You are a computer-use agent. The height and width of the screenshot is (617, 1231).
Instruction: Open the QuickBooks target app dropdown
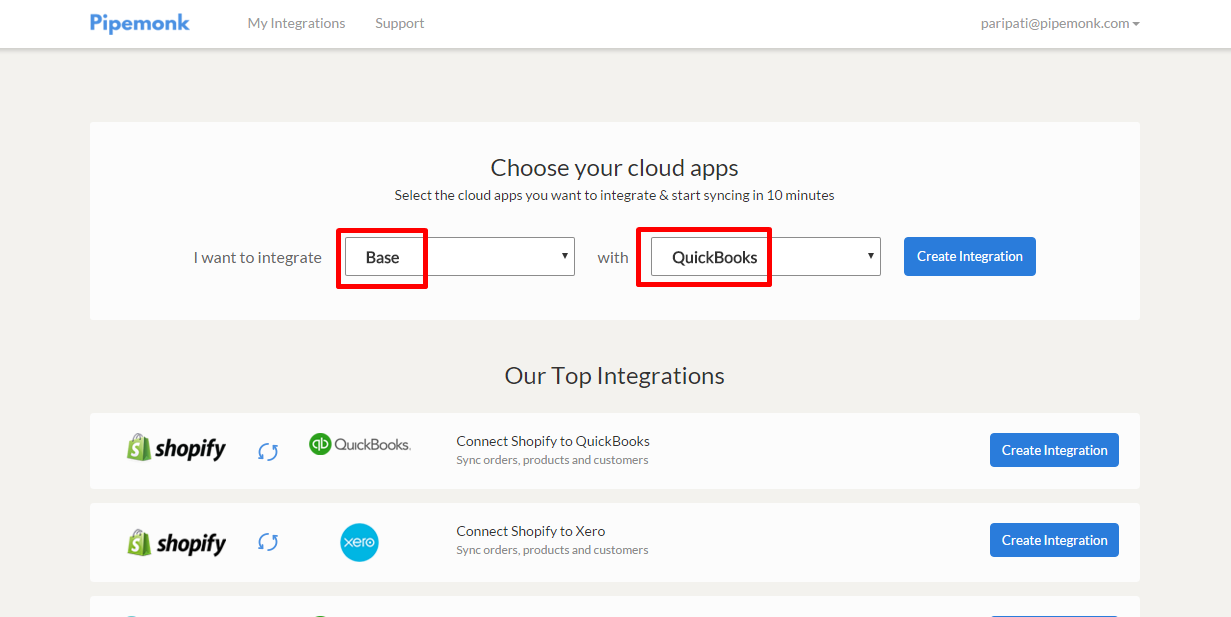click(x=766, y=257)
